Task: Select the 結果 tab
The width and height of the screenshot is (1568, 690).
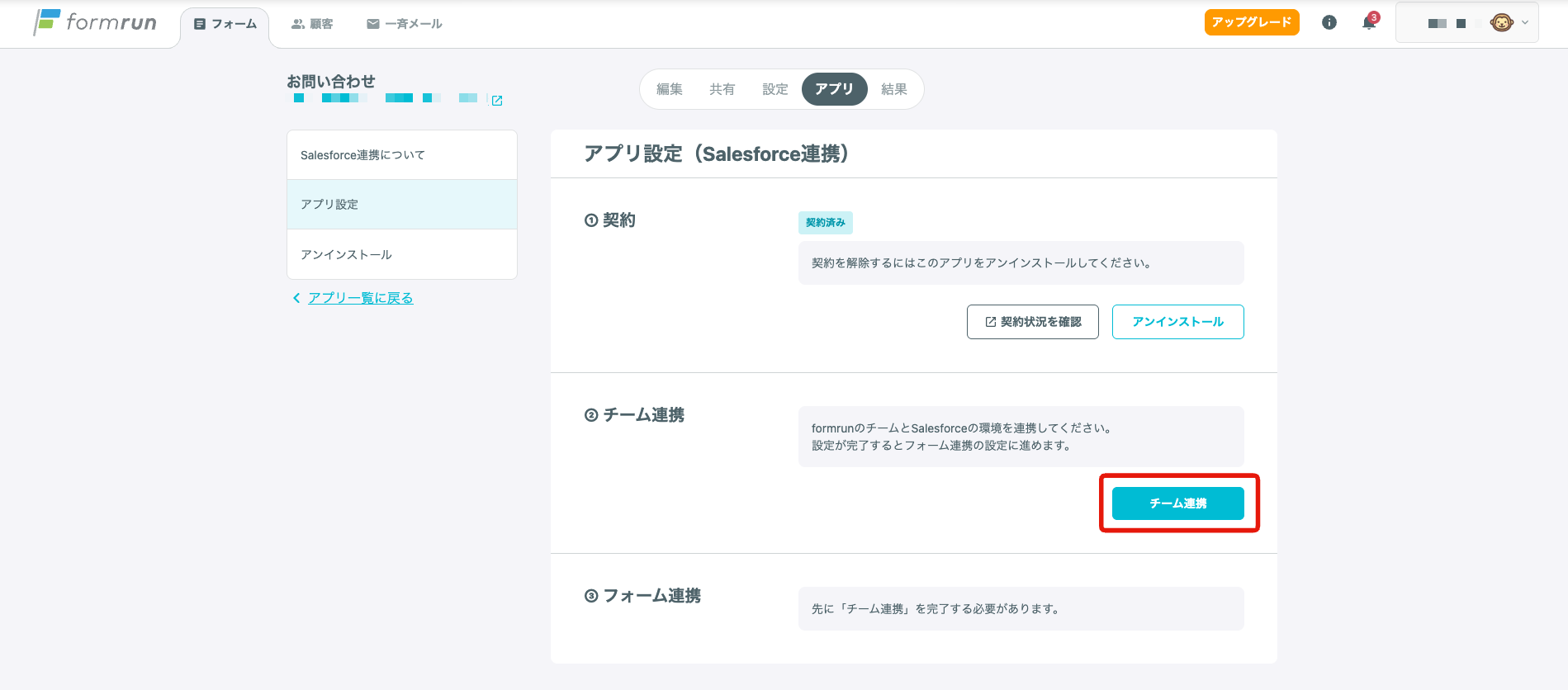Action: [x=894, y=89]
